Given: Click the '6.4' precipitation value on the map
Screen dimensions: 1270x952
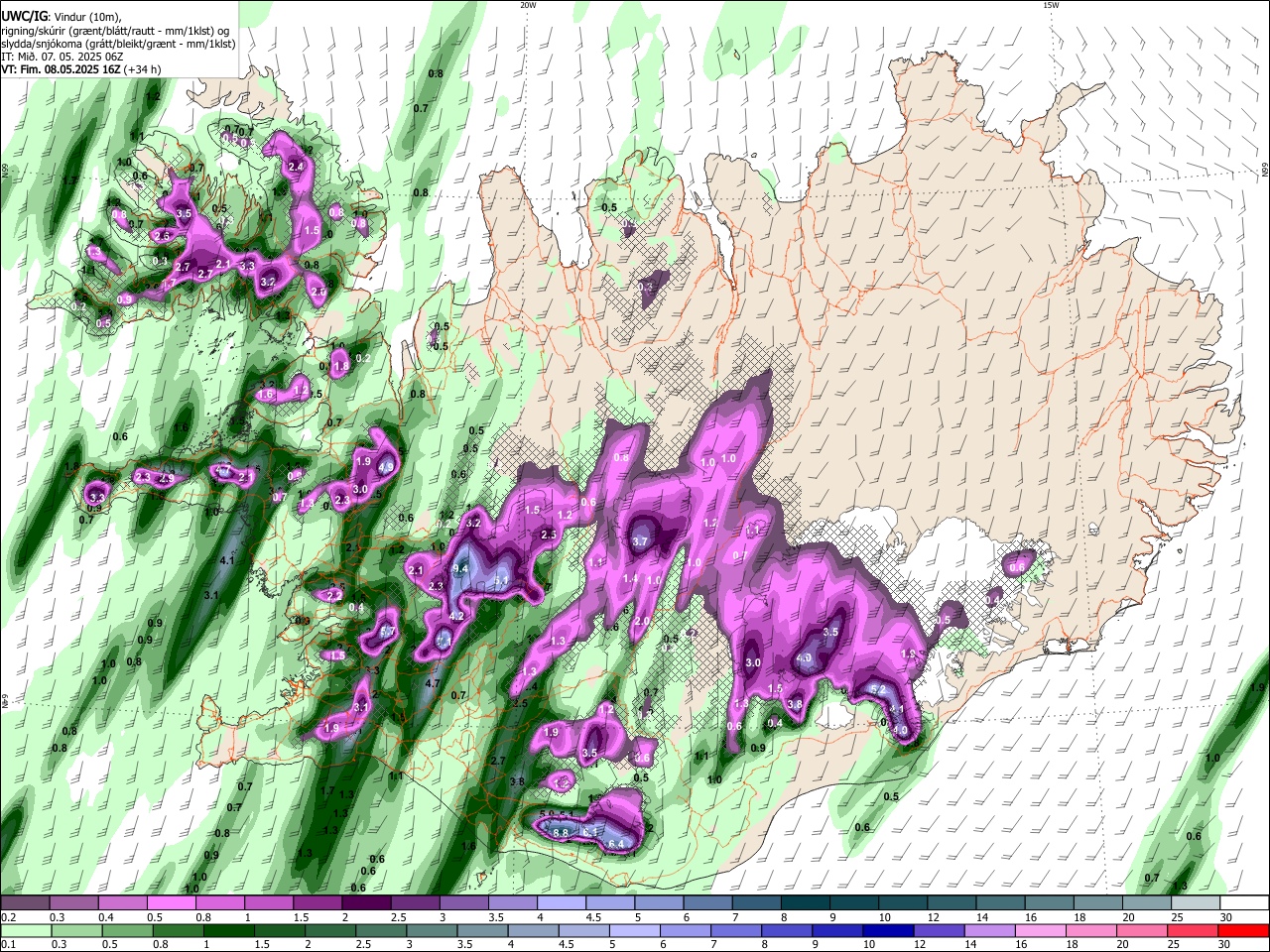Looking at the screenshot, I should click(616, 844).
